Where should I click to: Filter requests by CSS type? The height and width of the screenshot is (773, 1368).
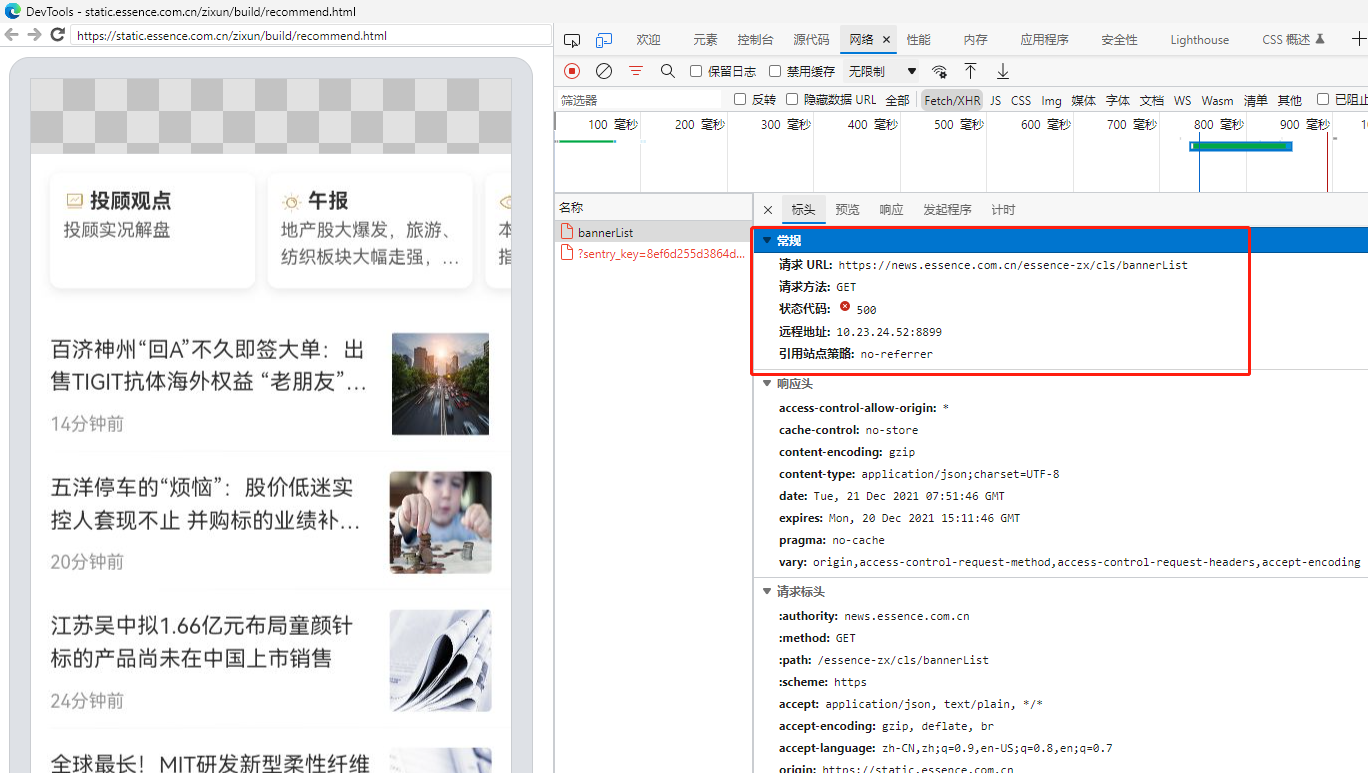pos(1021,100)
